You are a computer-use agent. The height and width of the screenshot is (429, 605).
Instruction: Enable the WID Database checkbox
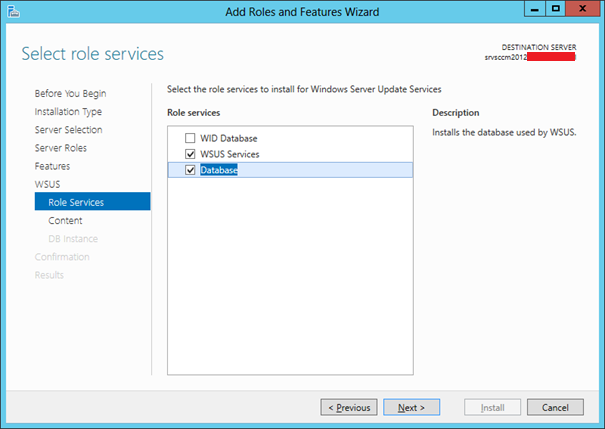(x=190, y=138)
